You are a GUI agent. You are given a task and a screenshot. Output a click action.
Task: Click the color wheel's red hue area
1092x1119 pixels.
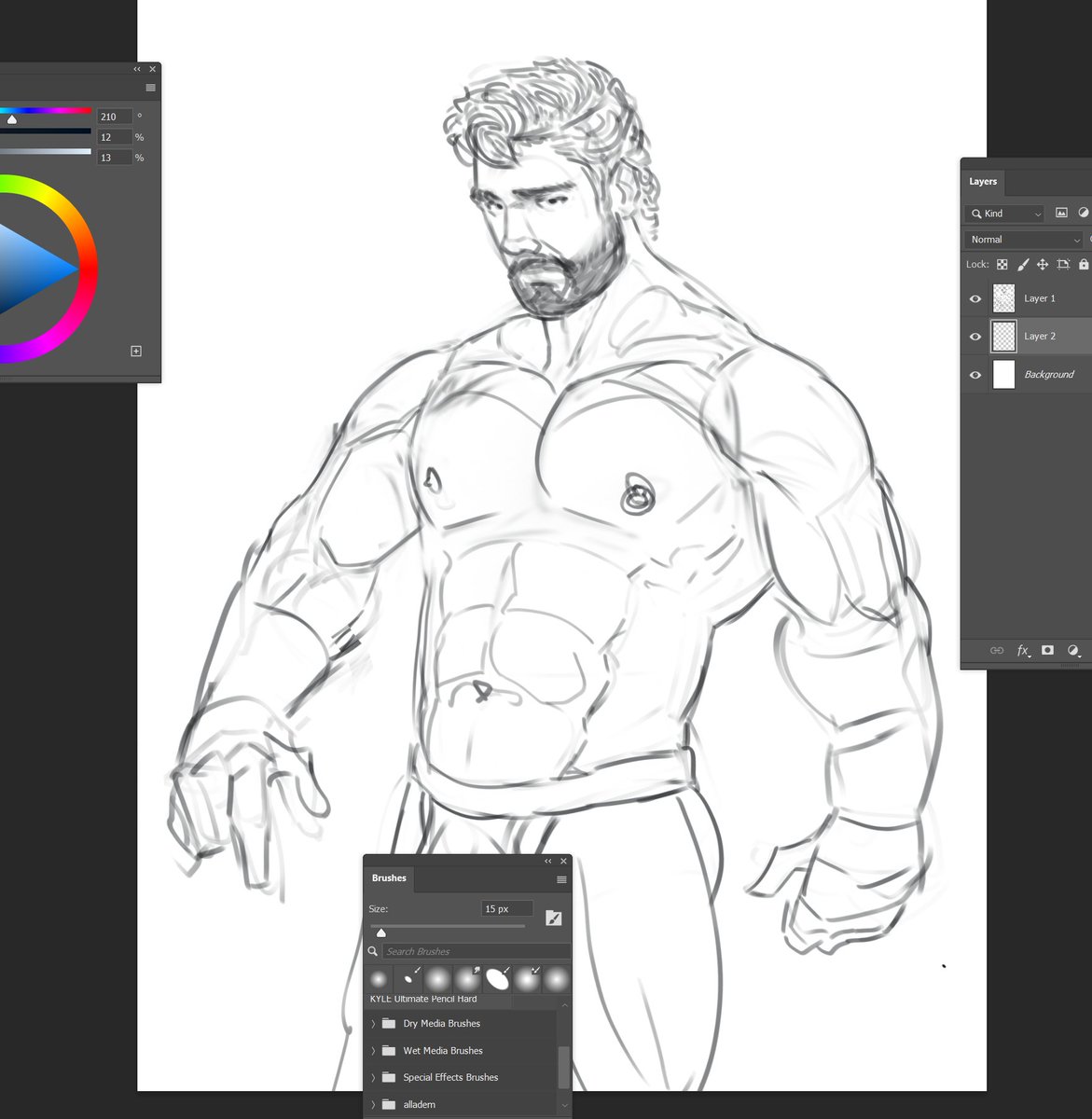point(90,270)
